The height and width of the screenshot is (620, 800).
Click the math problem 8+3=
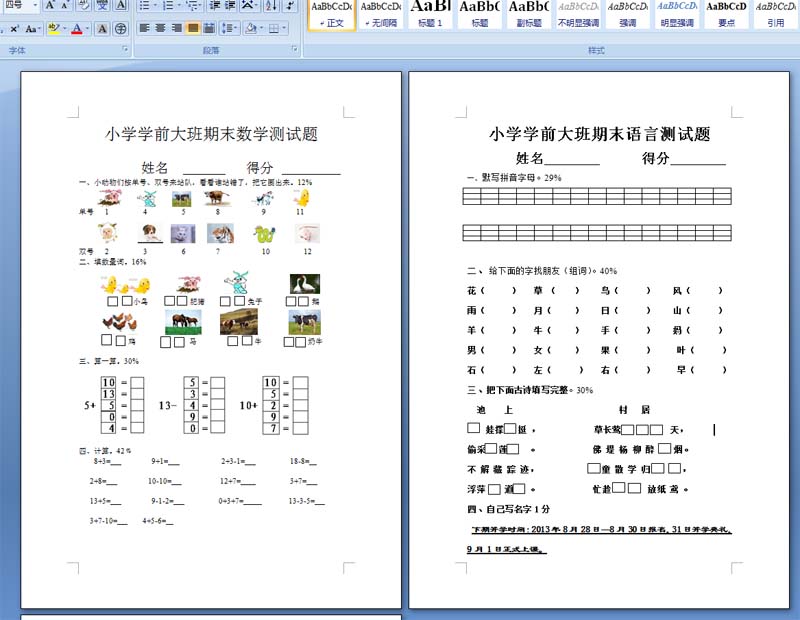tap(107, 461)
